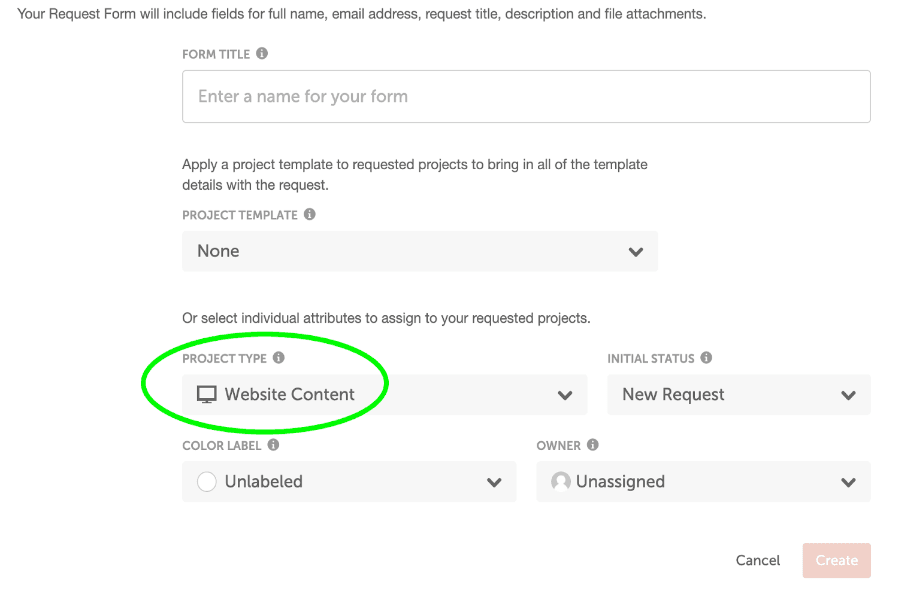
Task: Expand the Initial Status chevron arrow
Action: [849, 395]
